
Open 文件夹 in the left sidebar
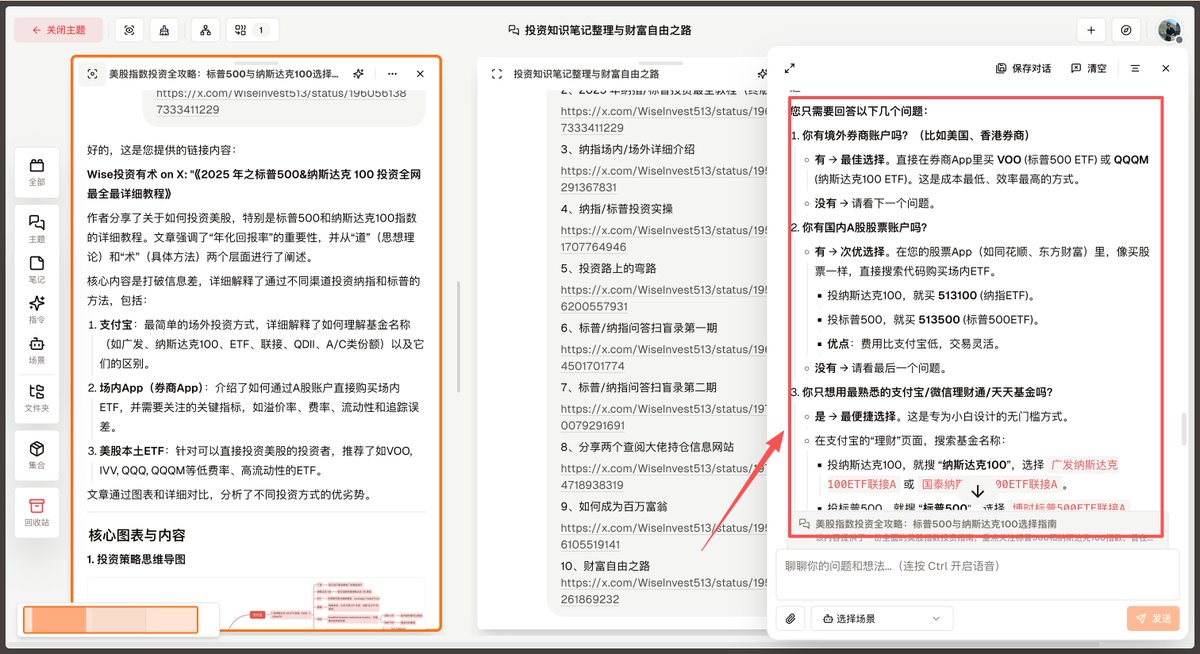37,398
